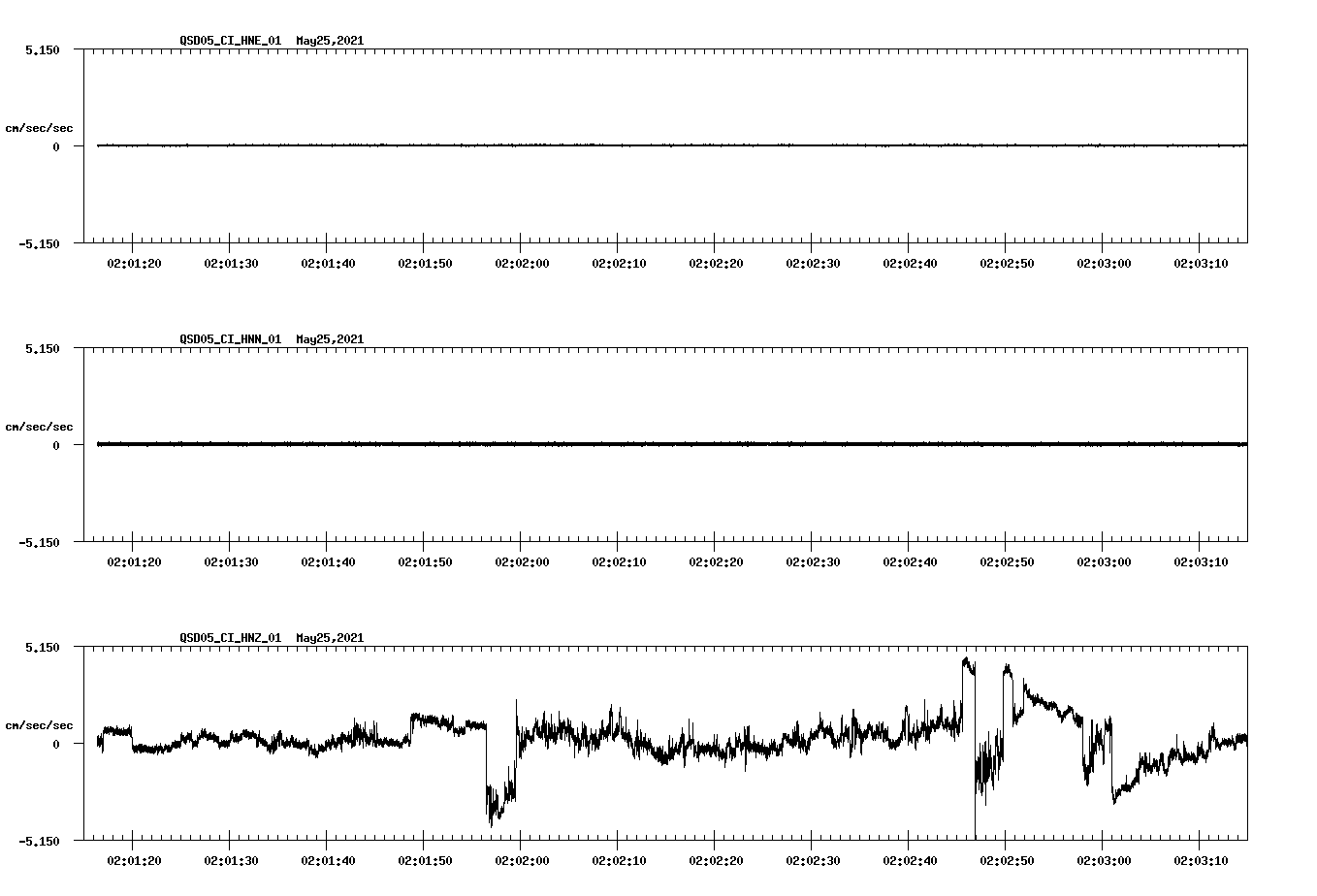This screenshot has height=896, width=1317.
Task: Click the 02:03:10 time tick on the bottom plot
Action: point(1200,860)
